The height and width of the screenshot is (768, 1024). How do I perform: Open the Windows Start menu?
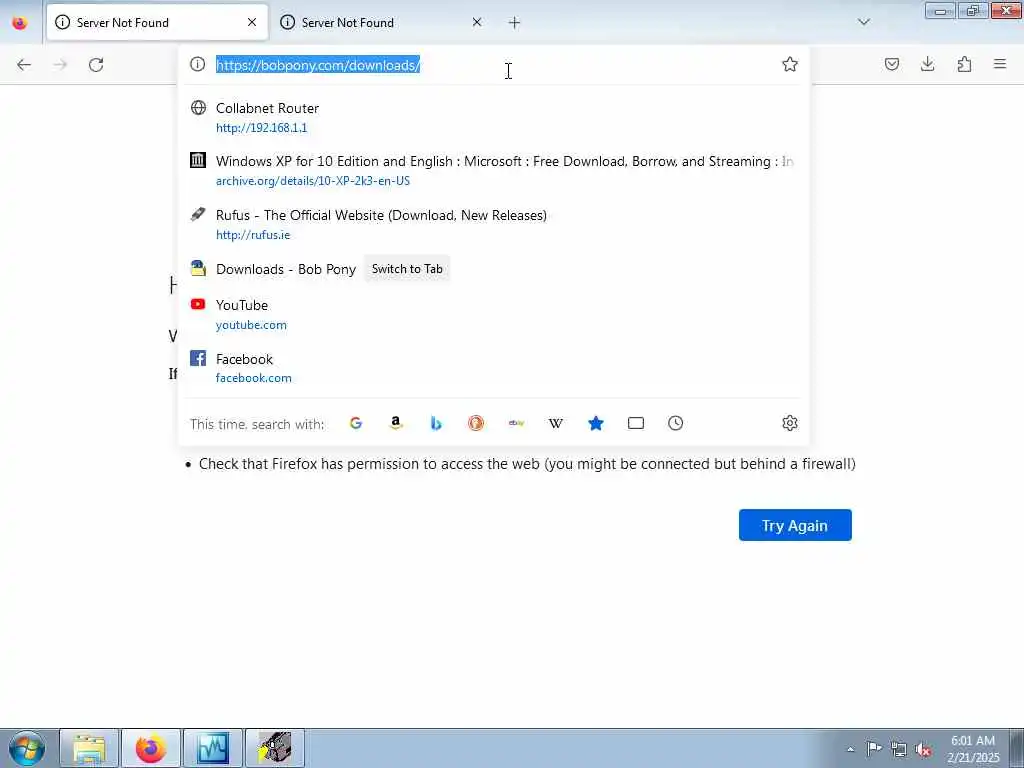pyautogui.click(x=26, y=748)
